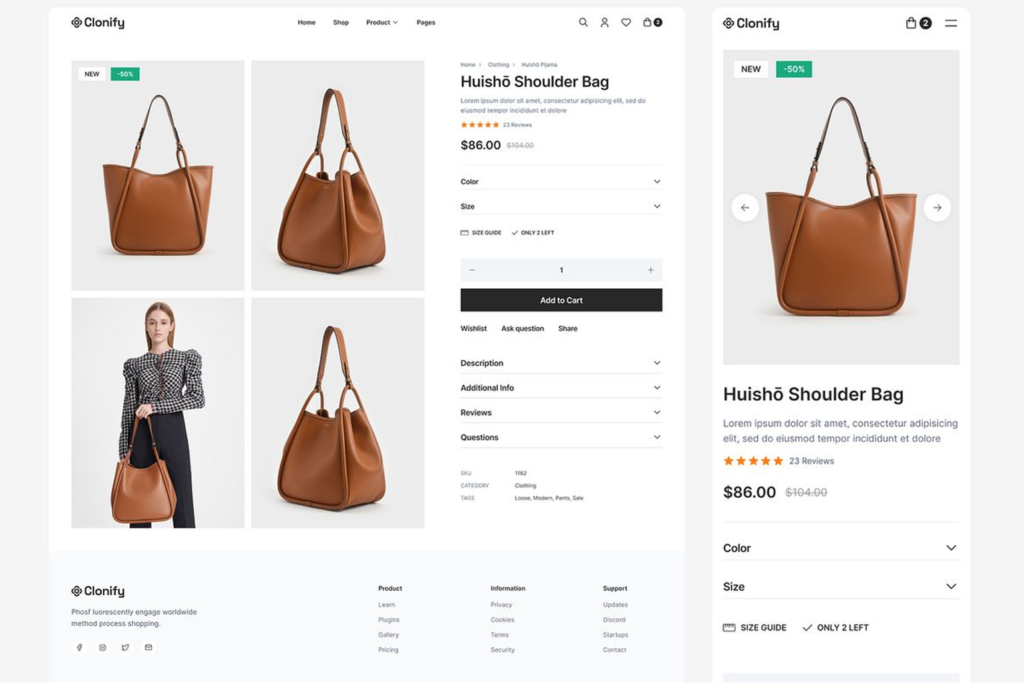Image resolution: width=1024 pixels, height=683 pixels.
Task: Open the Instagram icon in footer
Action: [102, 648]
